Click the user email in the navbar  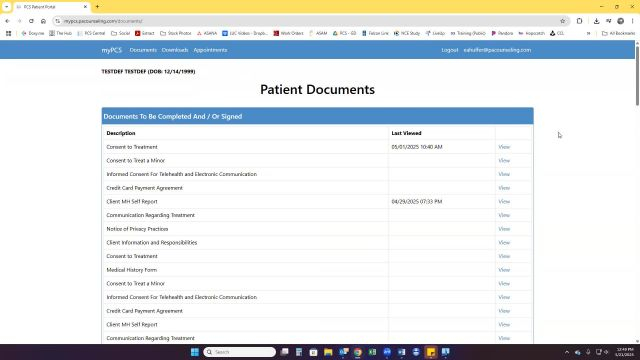point(497,50)
